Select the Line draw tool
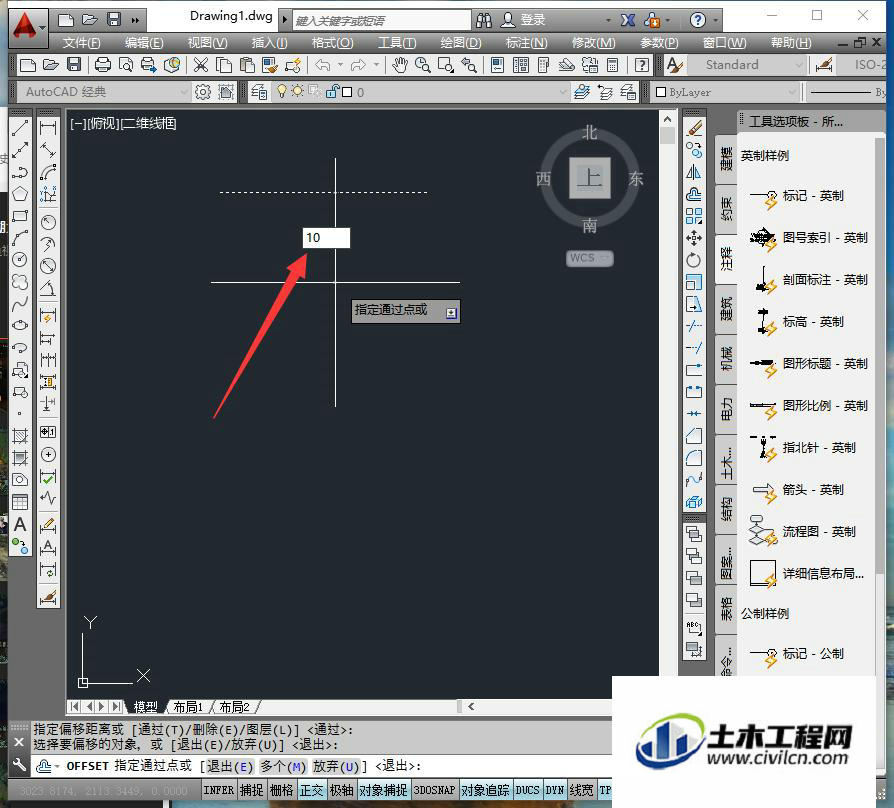 [20, 129]
